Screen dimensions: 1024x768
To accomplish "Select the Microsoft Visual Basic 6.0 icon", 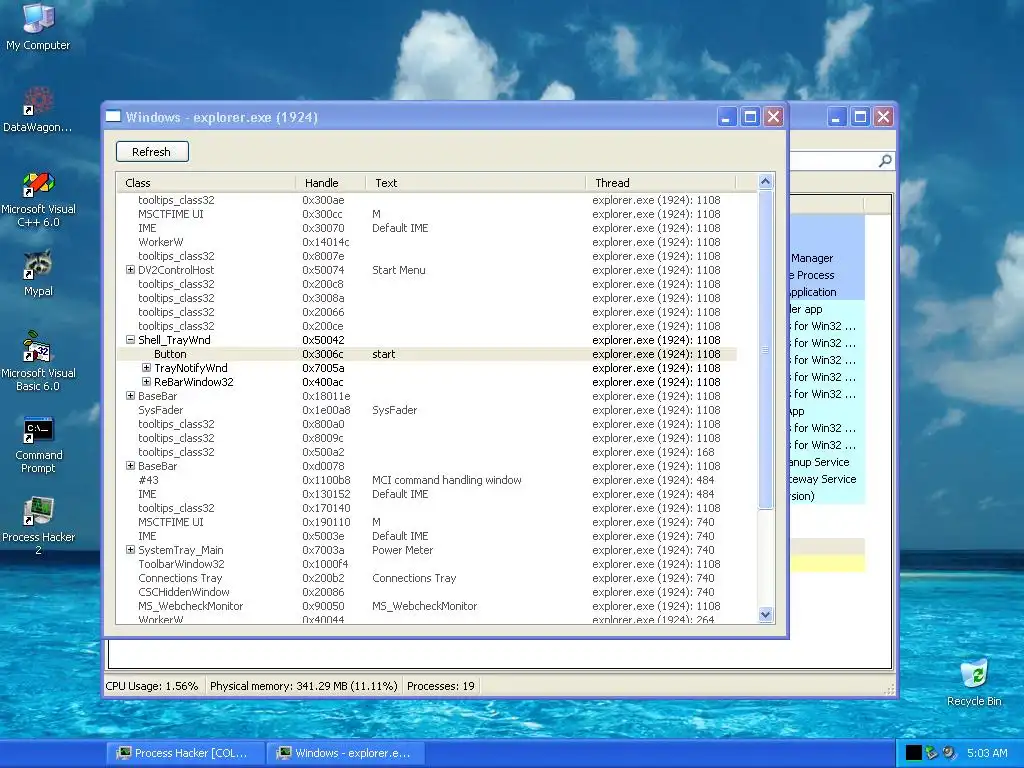I will point(38,361).
